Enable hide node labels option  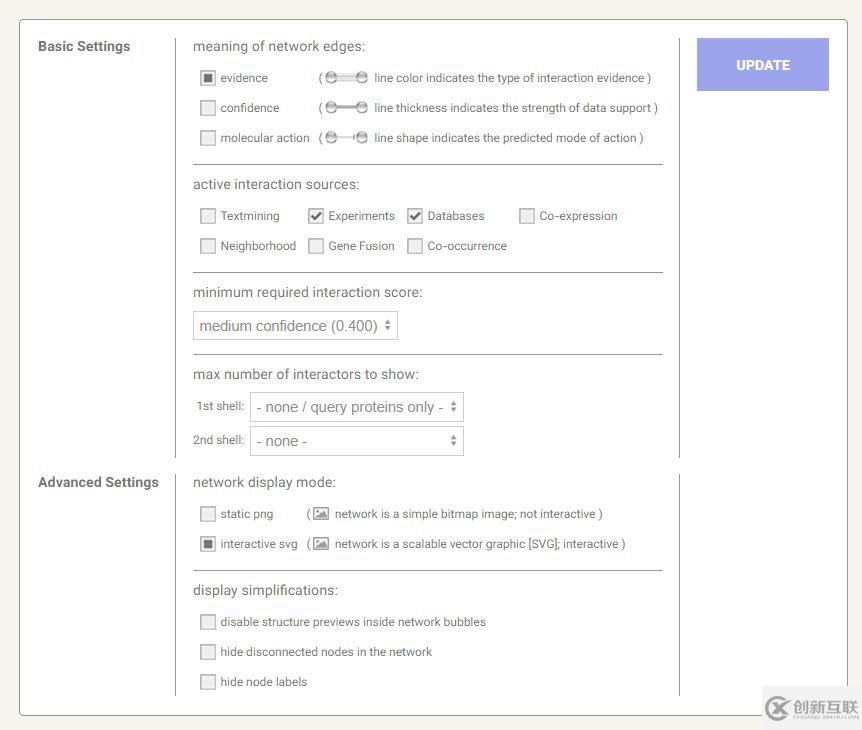(x=208, y=682)
